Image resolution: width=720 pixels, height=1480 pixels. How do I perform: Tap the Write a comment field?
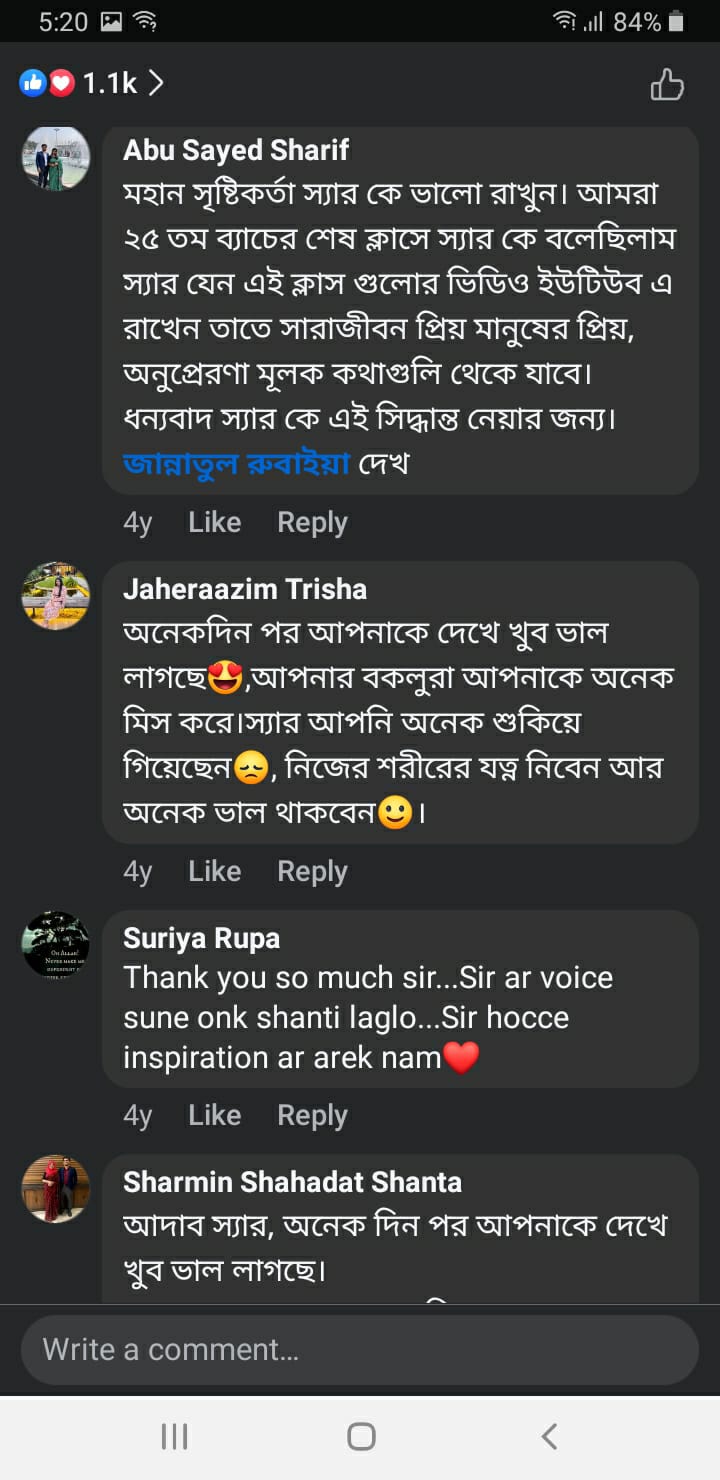point(359,1349)
